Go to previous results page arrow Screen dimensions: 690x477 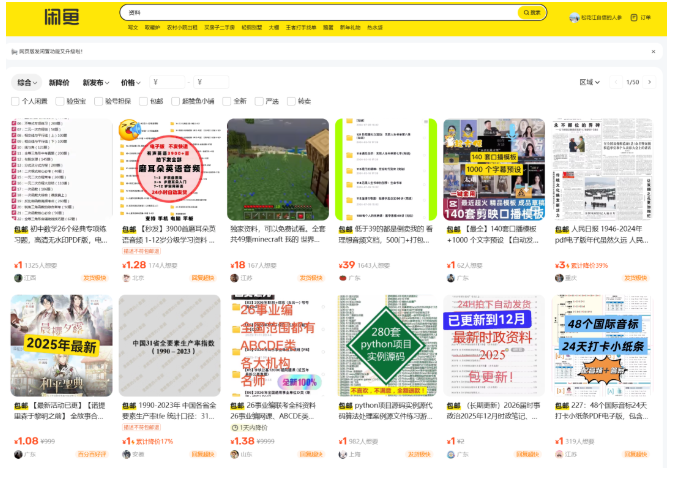pos(616,82)
